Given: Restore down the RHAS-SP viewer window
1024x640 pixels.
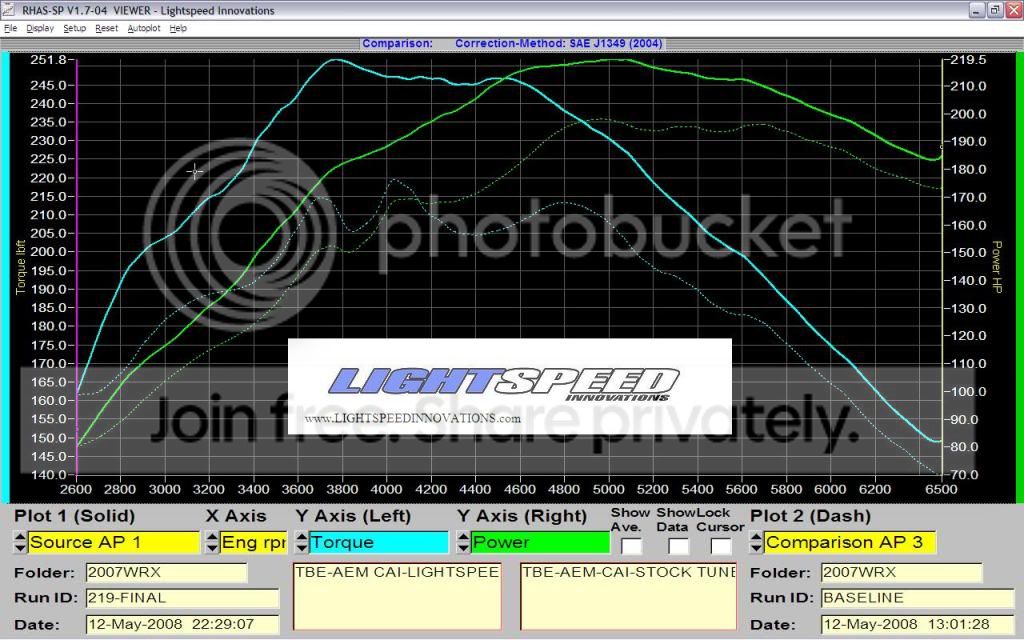Looking at the screenshot, I should [995, 10].
